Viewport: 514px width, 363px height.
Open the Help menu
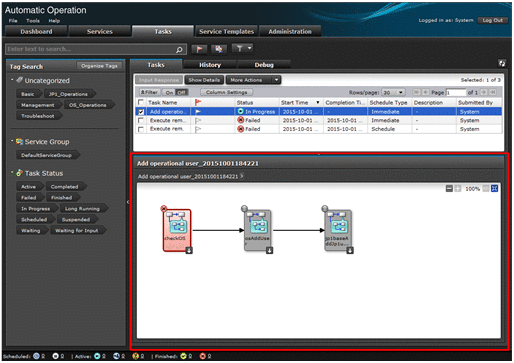(54, 21)
